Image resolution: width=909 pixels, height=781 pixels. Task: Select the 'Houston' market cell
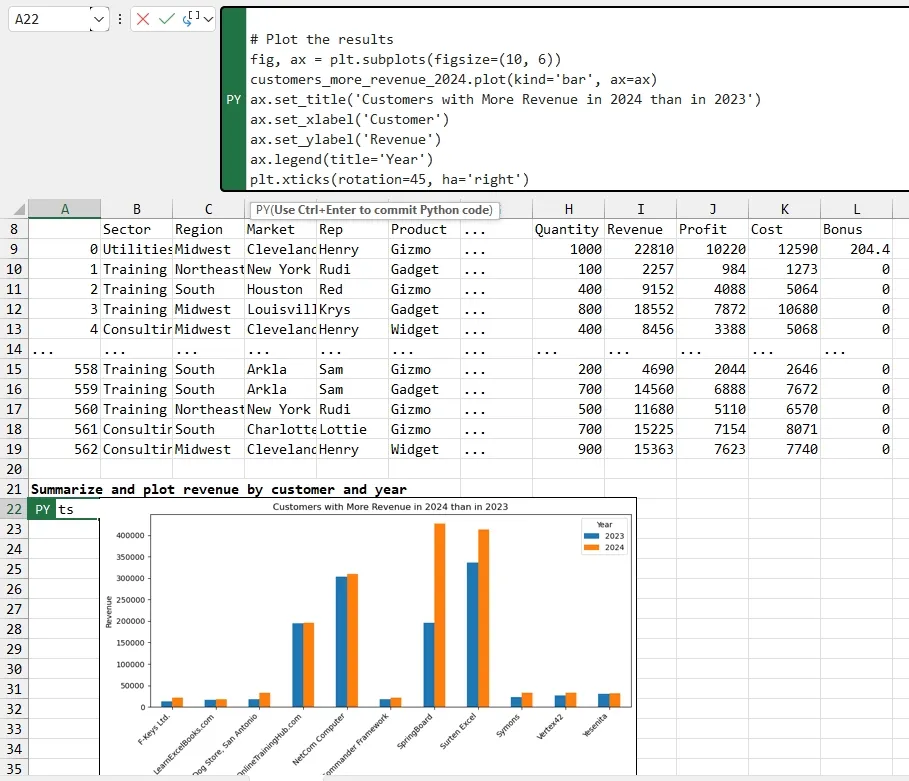pyautogui.click(x=280, y=289)
